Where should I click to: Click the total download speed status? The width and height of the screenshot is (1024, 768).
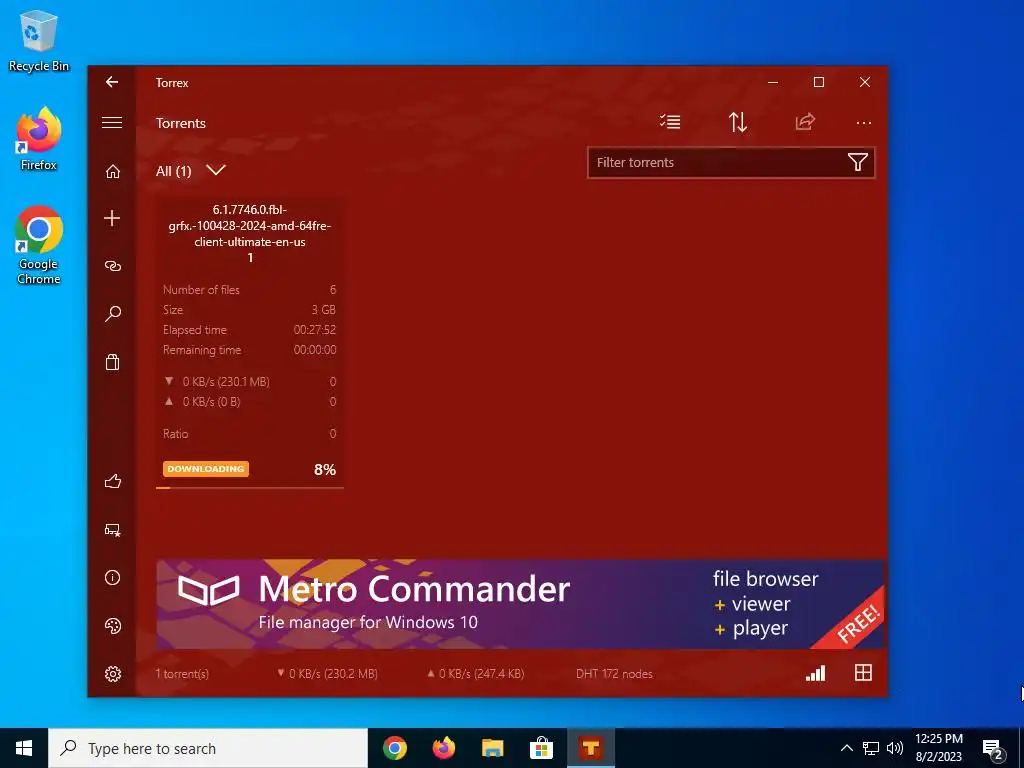coord(327,674)
